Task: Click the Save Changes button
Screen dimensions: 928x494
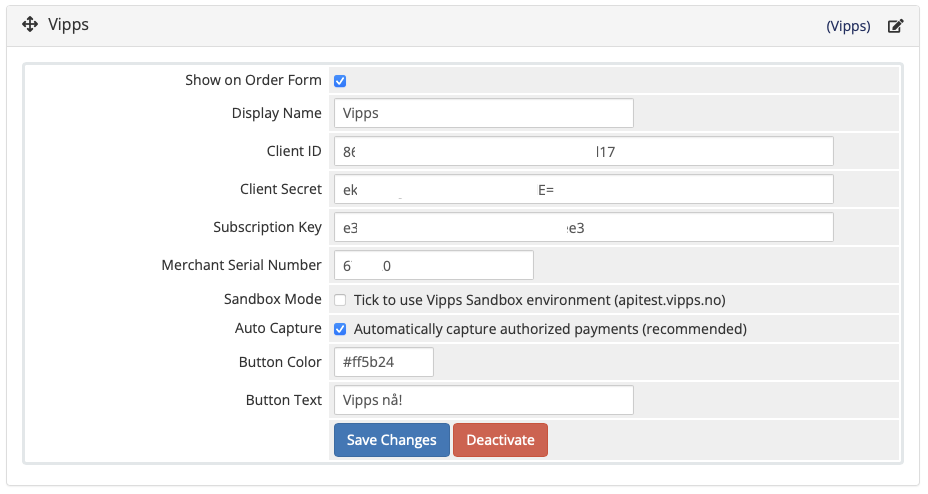Action: click(x=392, y=440)
